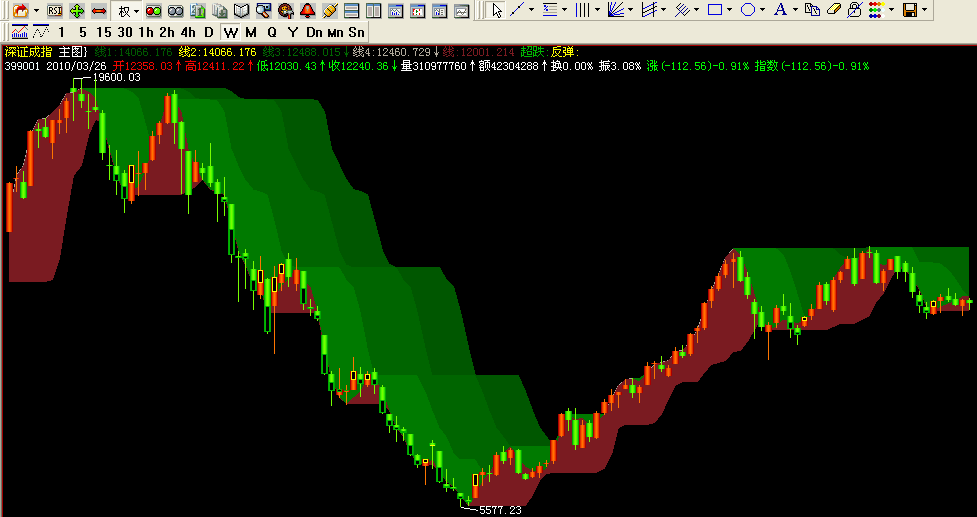This screenshot has height=517, width=977.
Task: Click the red horizontal double-arrow icon
Action: click(99, 10)
